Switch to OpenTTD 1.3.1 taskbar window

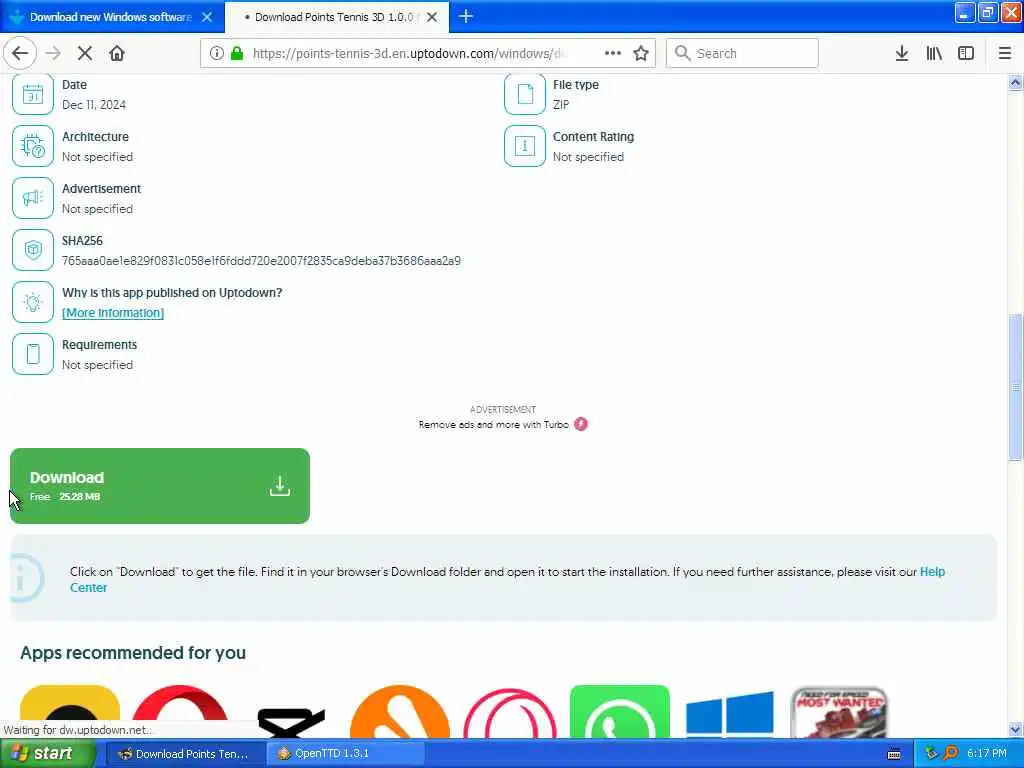pos(345,753)
